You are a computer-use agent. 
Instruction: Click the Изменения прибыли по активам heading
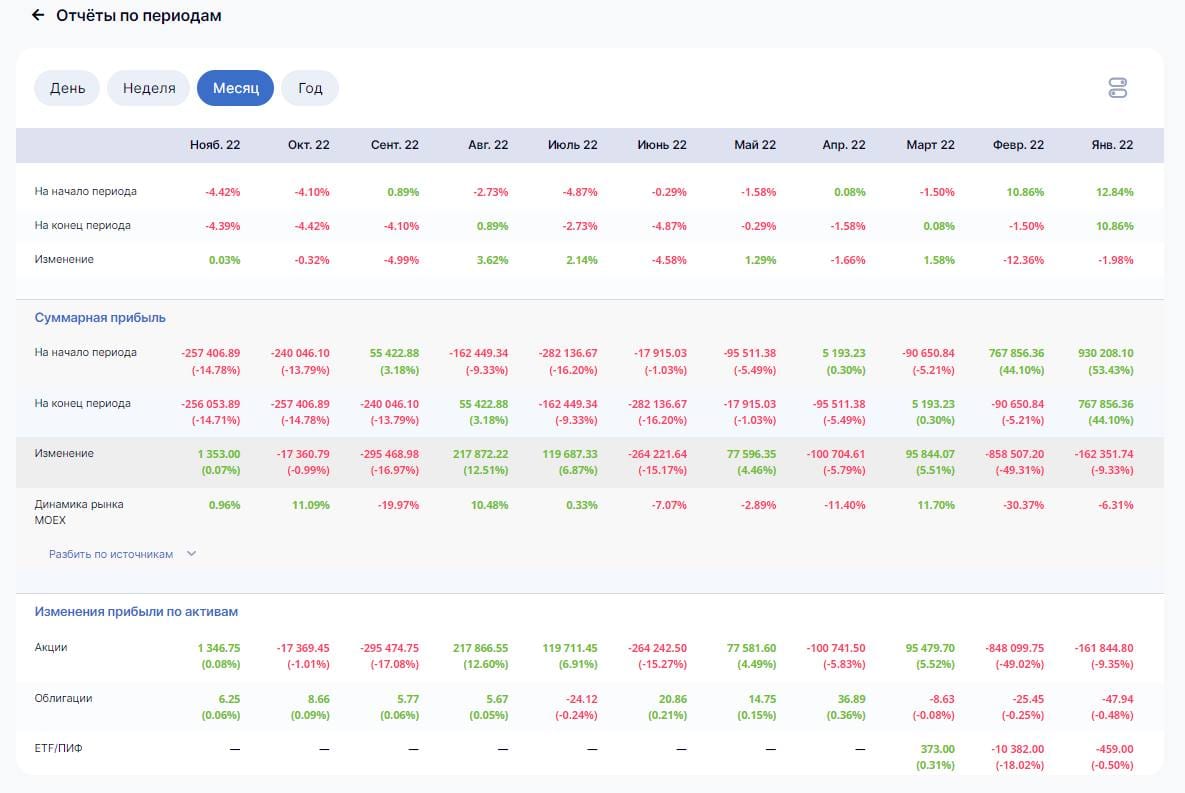click(x=136, y=611)
